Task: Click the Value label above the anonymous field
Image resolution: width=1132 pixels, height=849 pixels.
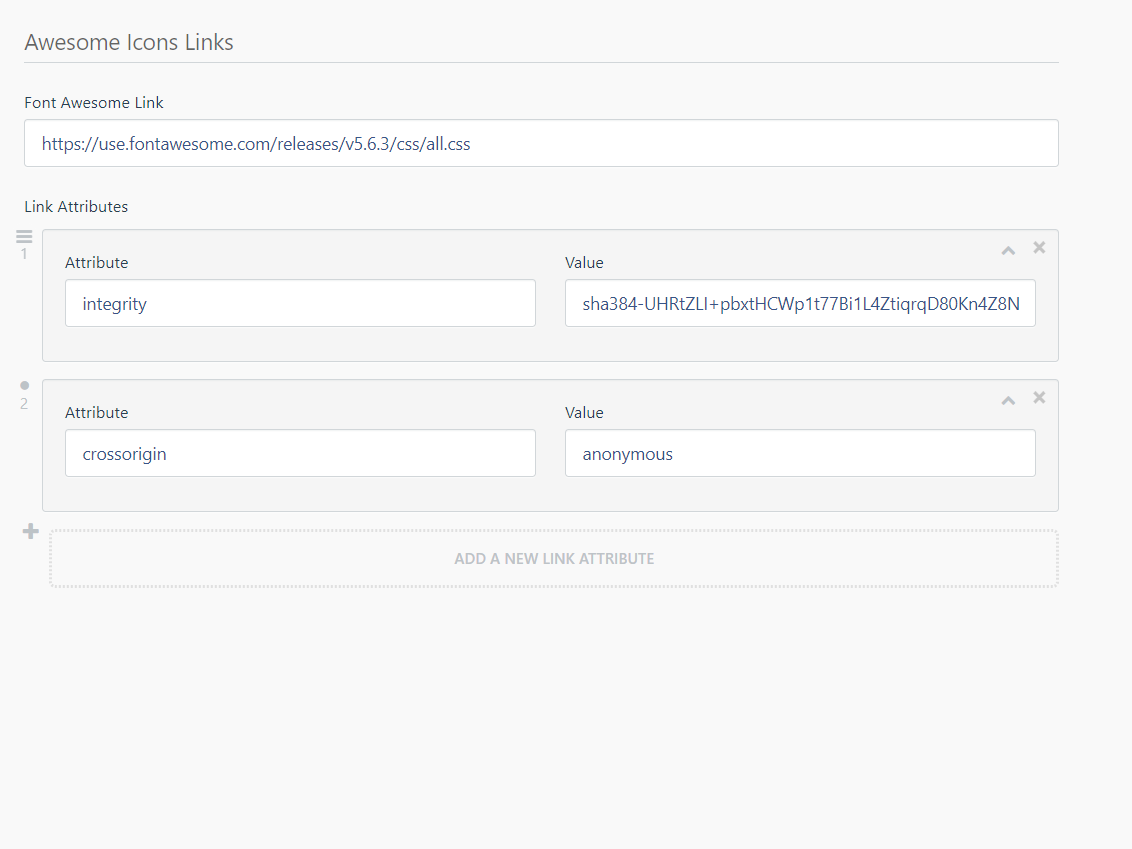Action: [584, 413]
